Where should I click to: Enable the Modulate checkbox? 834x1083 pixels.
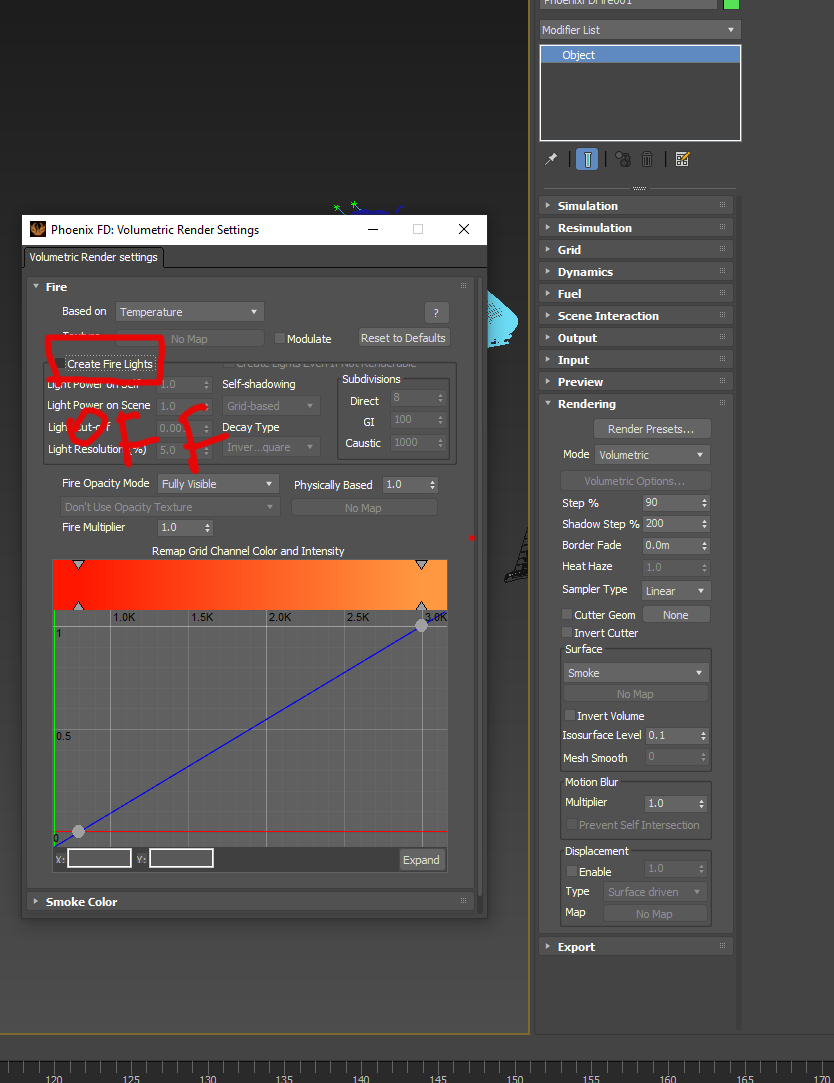[280, 338]
